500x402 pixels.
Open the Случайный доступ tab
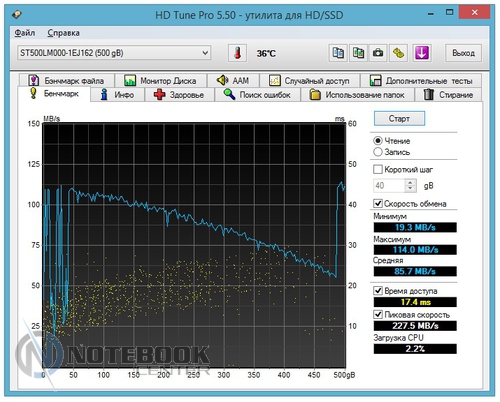[309, 81]
